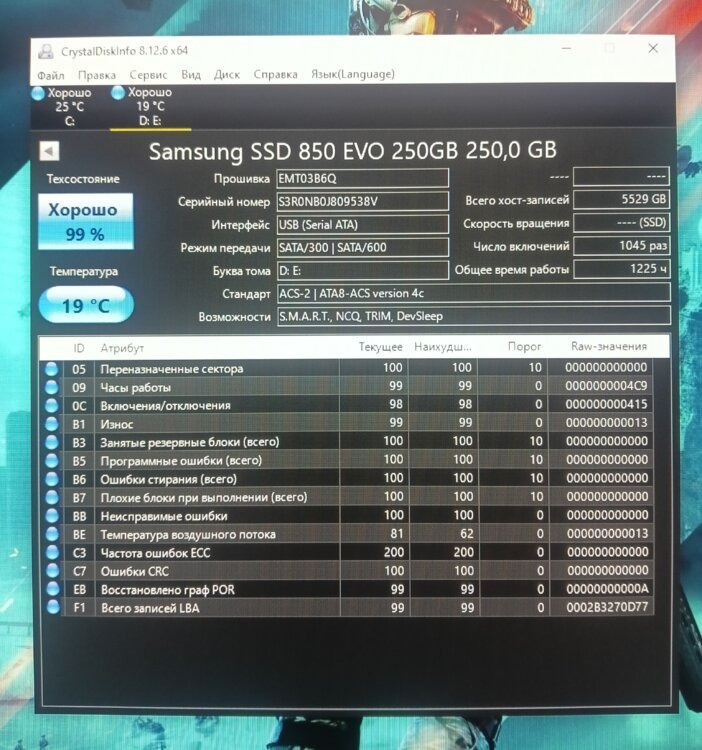
Task: Click the 19 °C temperature button
Action: [x=86, y=306]
